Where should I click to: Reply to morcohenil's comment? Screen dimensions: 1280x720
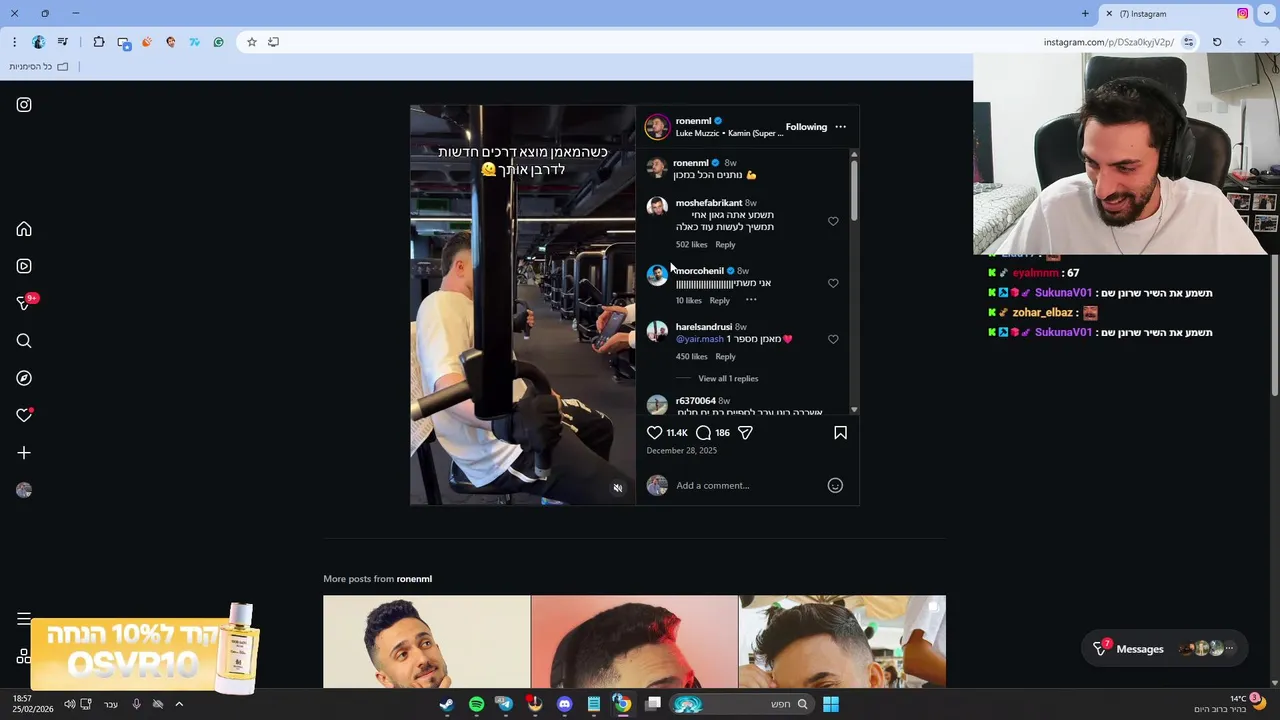719,300
